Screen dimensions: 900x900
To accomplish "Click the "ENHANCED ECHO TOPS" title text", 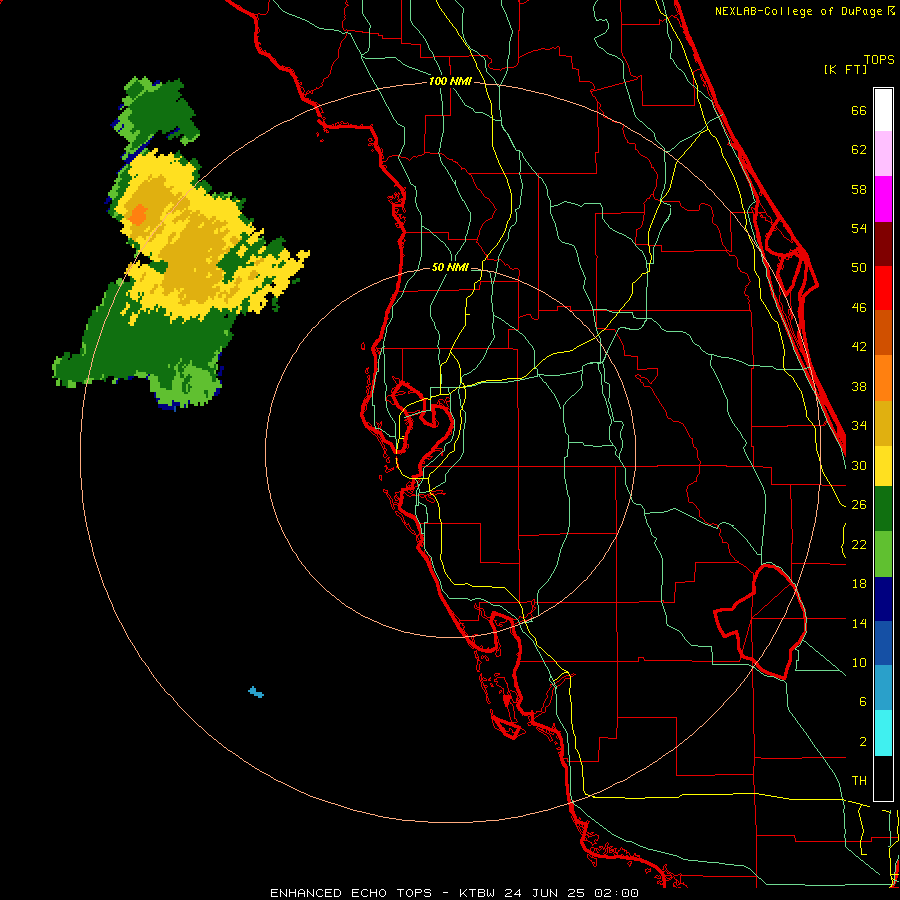I will click(351, 893).
